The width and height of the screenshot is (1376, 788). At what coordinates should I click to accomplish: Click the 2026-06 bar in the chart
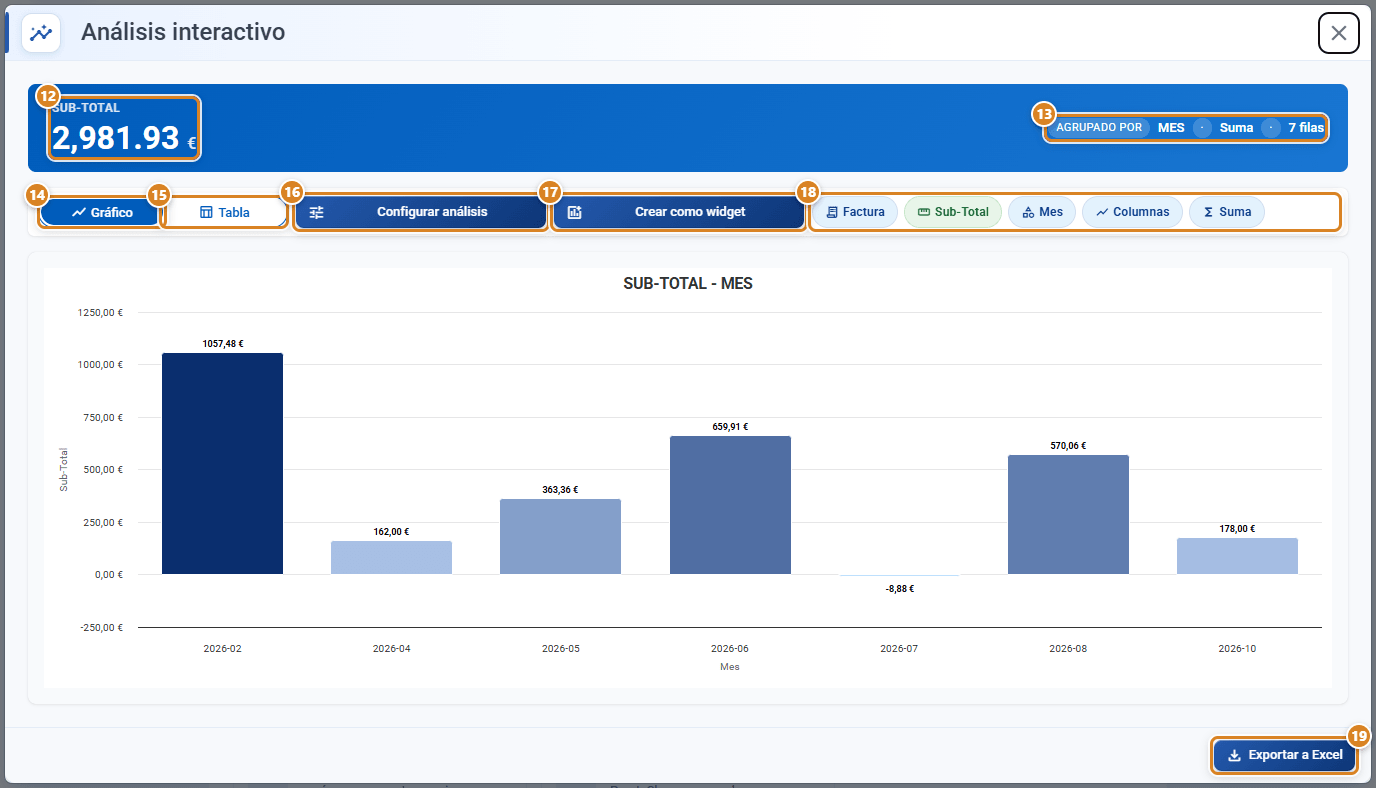[730, 505]
